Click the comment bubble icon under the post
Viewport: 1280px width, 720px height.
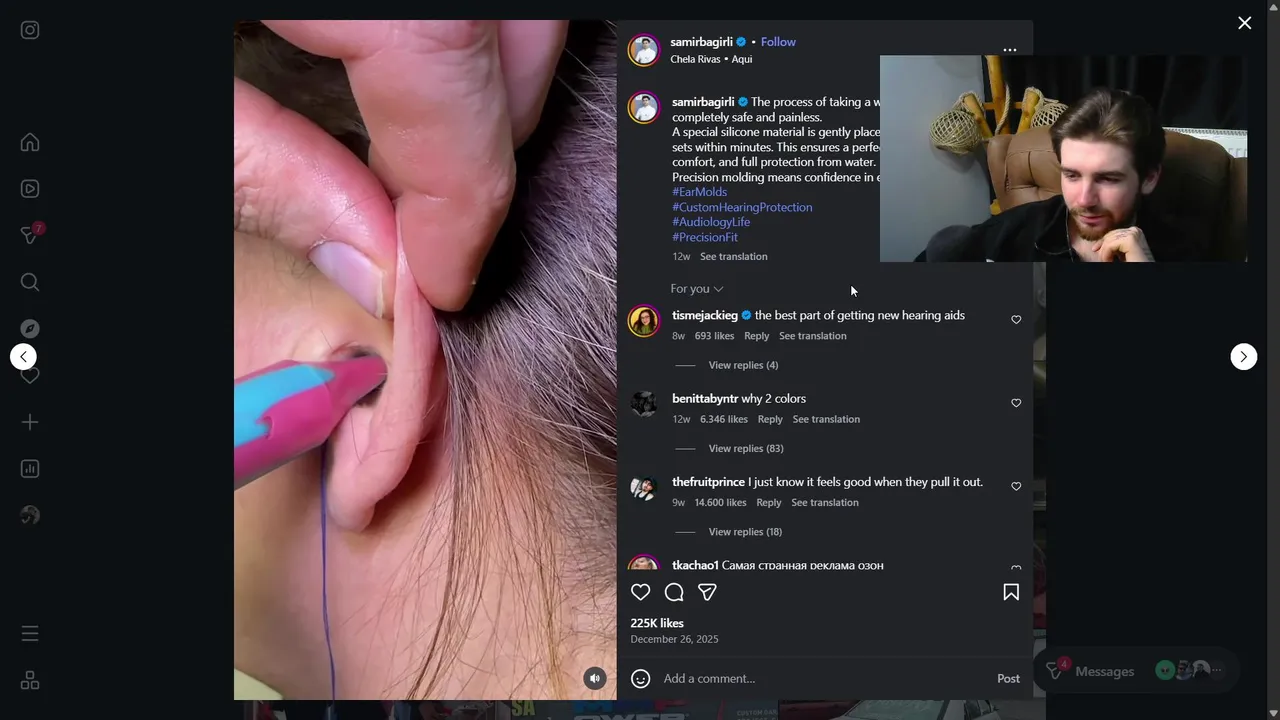coord(674,592)
